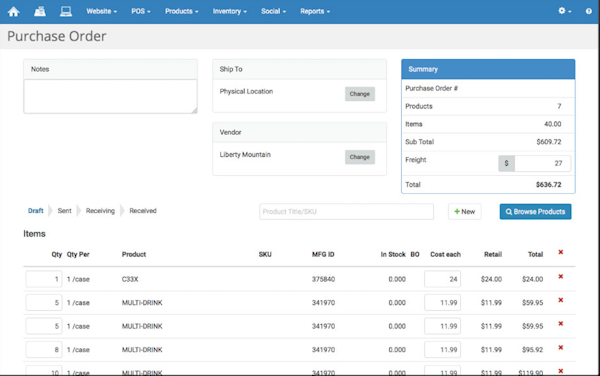Click the Cost each column header
Viewport: 600px width, 376px height.
(445, 254)
